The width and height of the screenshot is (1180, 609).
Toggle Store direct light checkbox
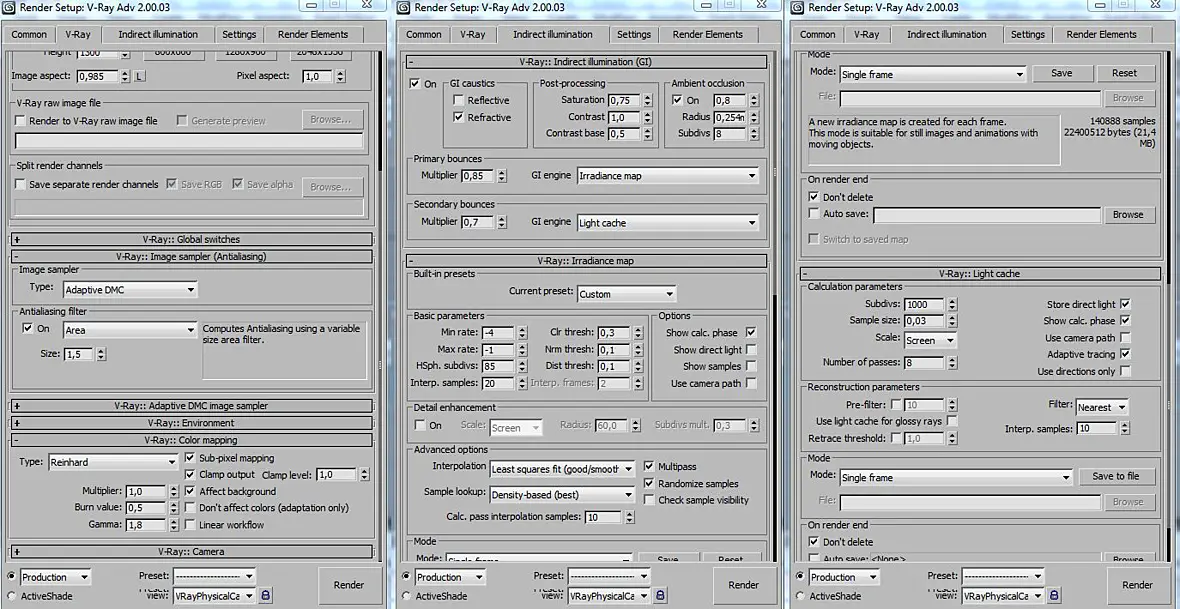(x=1125, y=304)
